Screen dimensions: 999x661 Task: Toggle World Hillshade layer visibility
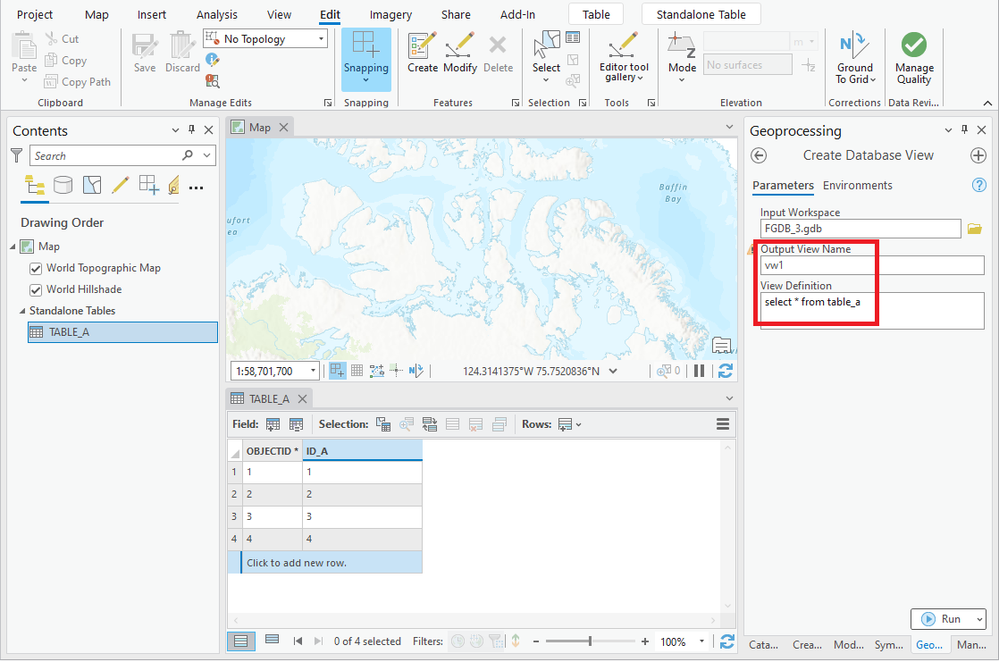tap(36, 289)
